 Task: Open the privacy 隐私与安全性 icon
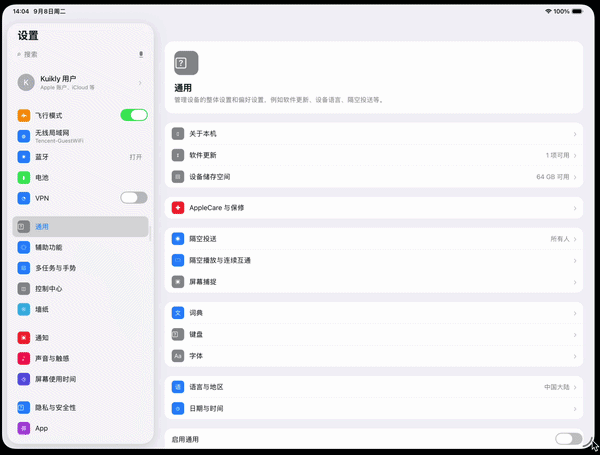tap(24, 408)
